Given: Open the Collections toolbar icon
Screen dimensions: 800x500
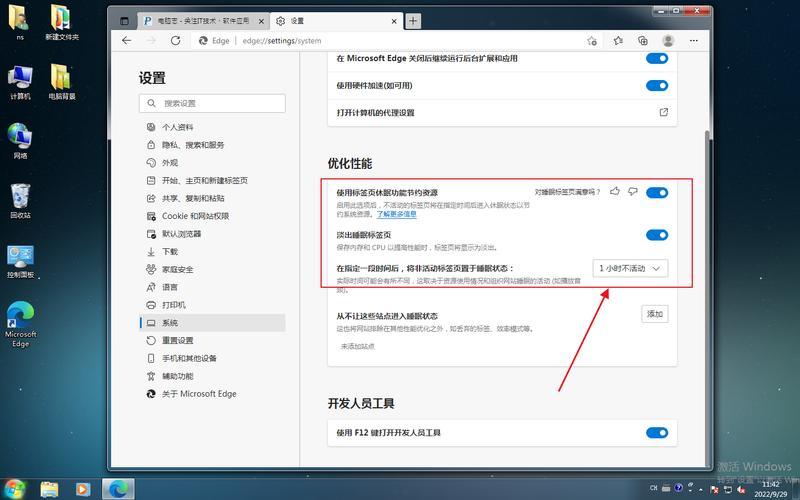Looking at the screenshot, I should click(x=642, y=41).
